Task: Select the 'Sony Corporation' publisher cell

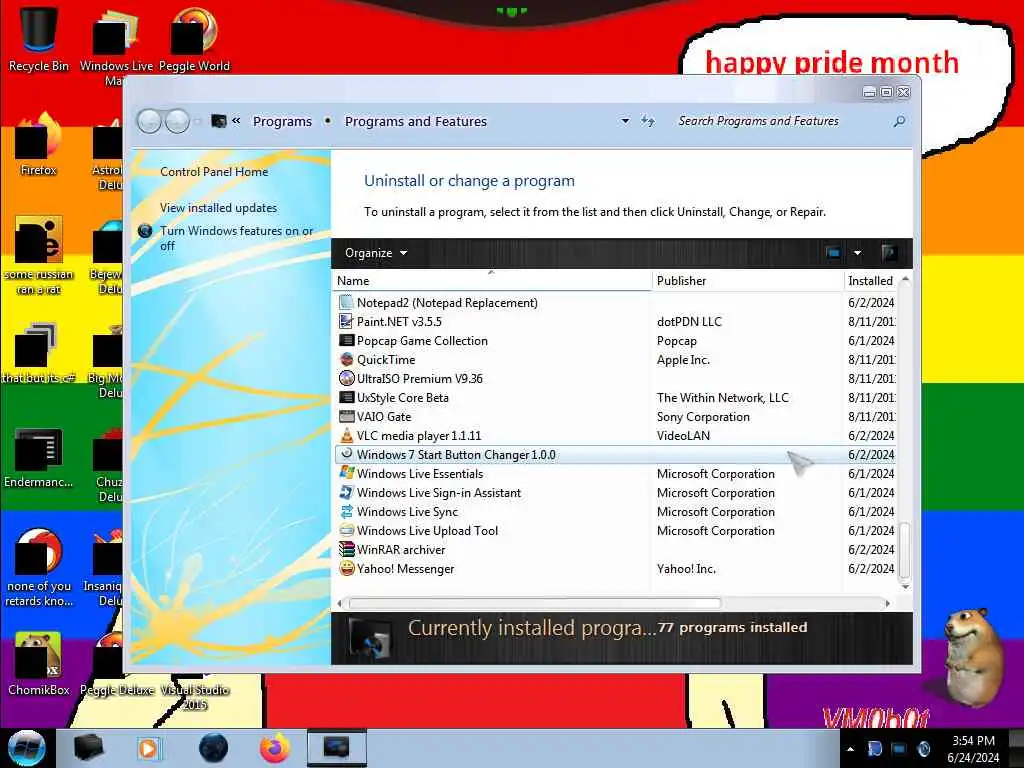Action: pyautogui.click(x=703, y=417)
